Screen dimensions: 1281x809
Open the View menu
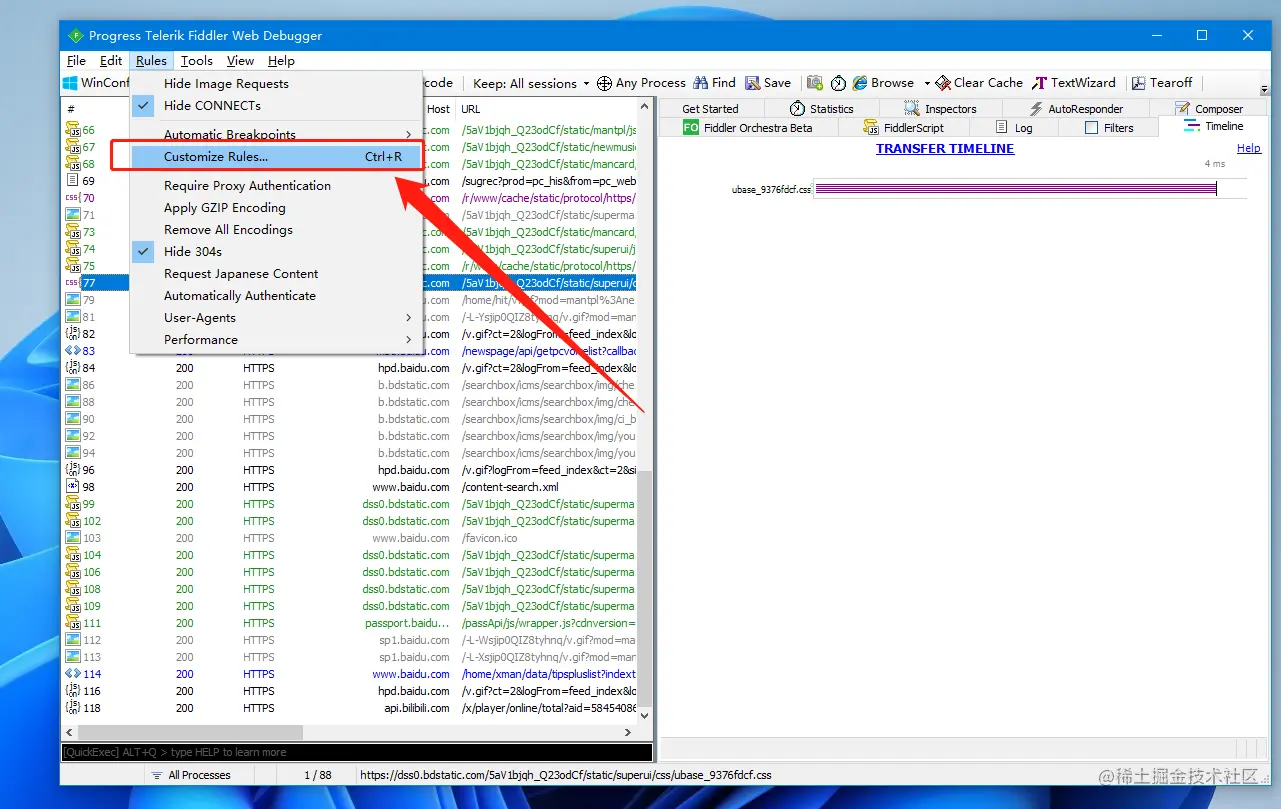(240, 61)
